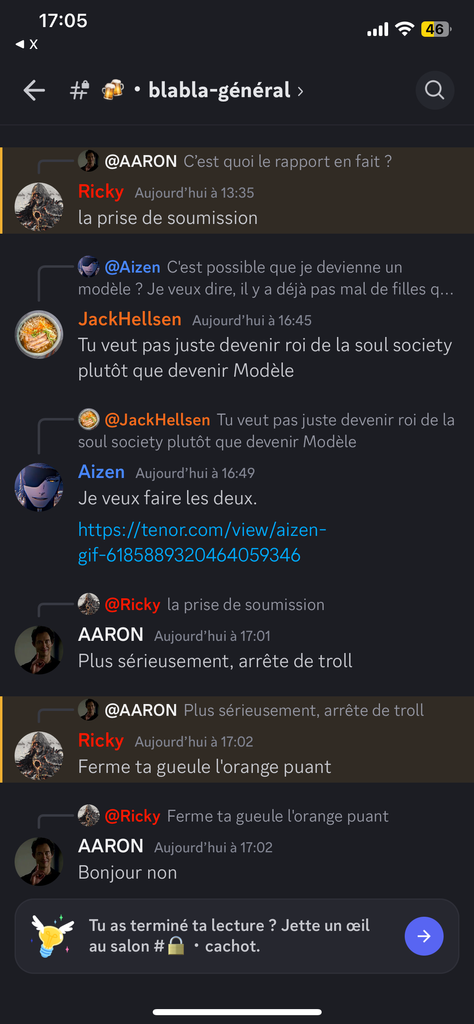
Task: Expand channel details chevron after blabla-général
Action: tap(300, 91)
